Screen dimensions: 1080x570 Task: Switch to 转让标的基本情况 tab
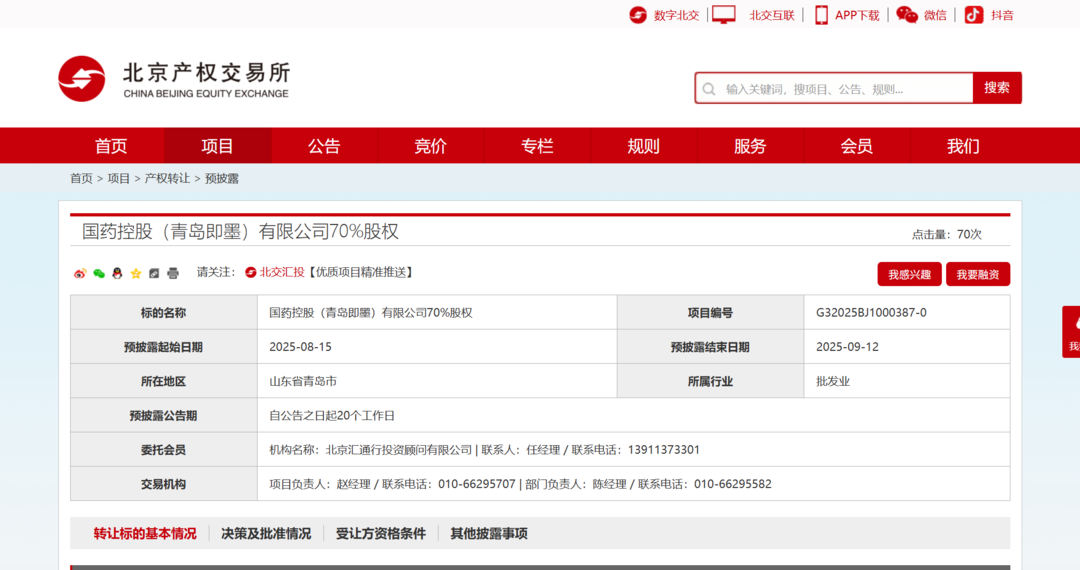pyautogui.click(x=145, y=534)
